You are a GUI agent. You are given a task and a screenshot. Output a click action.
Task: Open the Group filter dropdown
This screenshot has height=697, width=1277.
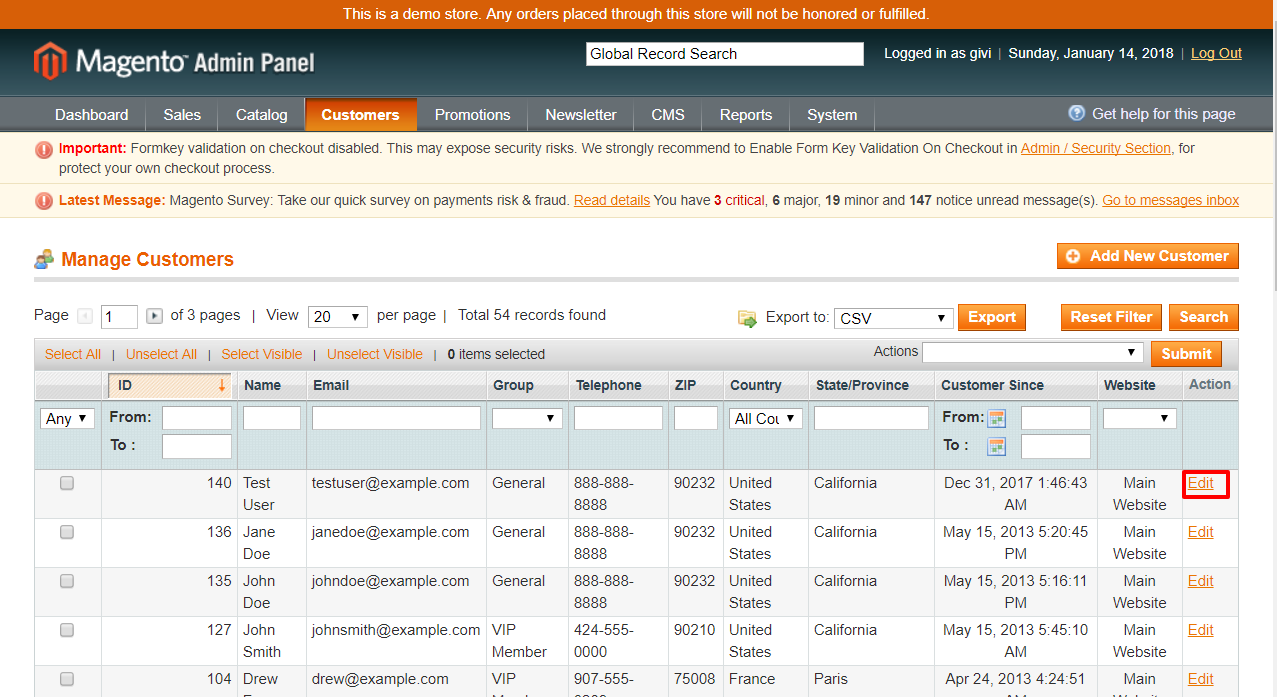tap(527, 418)
